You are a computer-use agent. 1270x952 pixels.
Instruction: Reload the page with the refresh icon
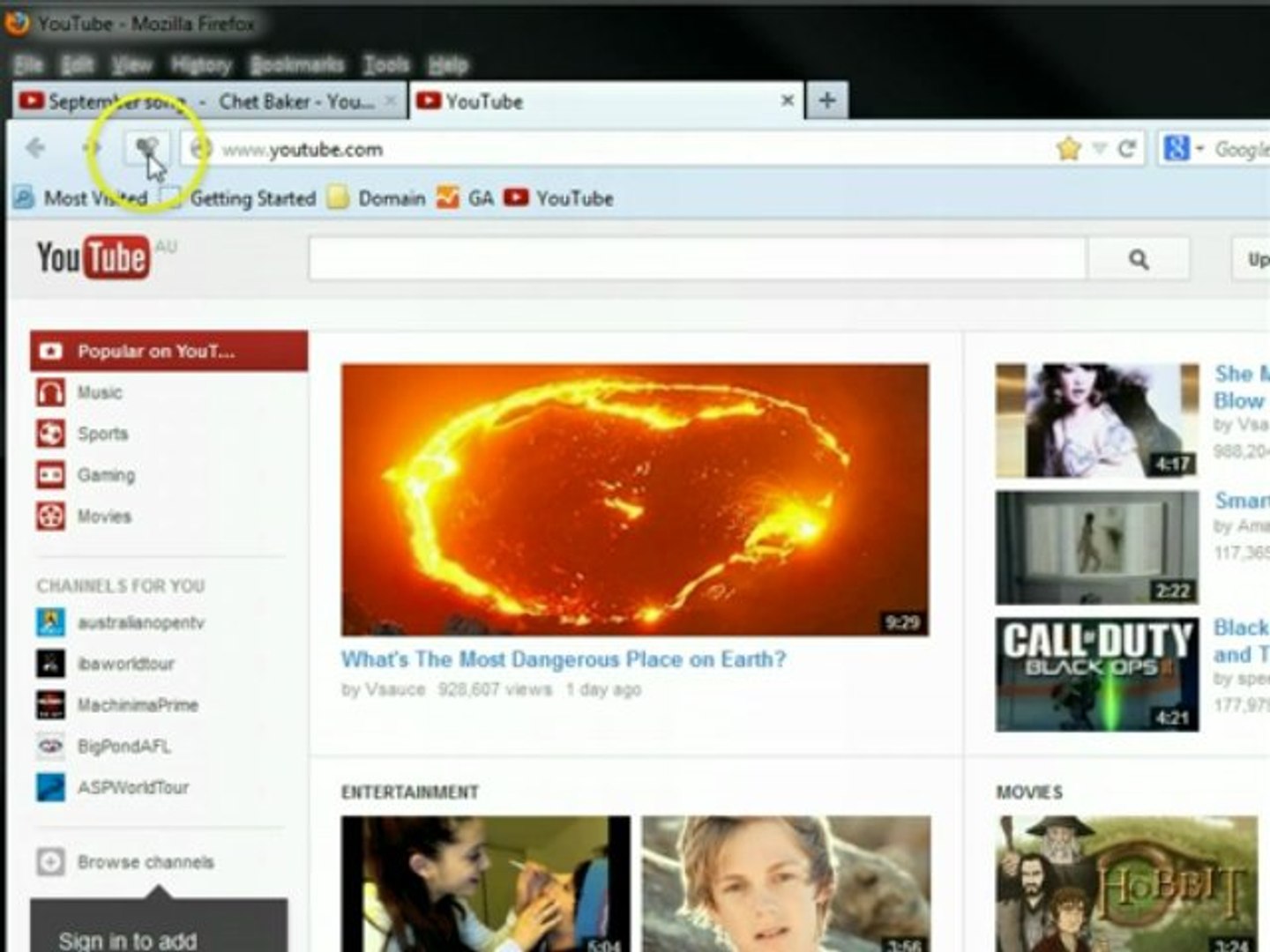(x=1126, y=149)
